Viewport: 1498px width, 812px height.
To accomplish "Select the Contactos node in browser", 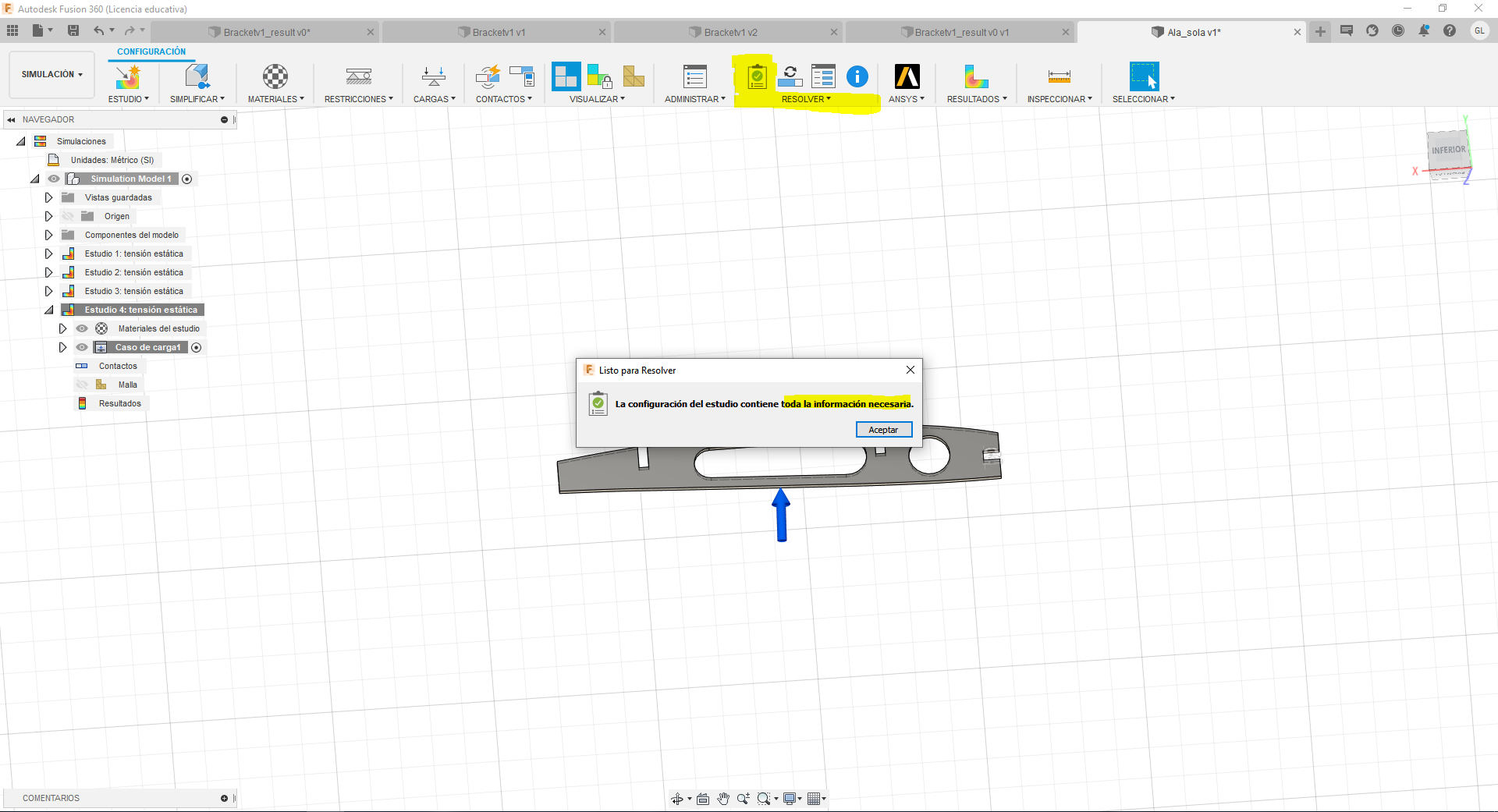I will point(118,366).
